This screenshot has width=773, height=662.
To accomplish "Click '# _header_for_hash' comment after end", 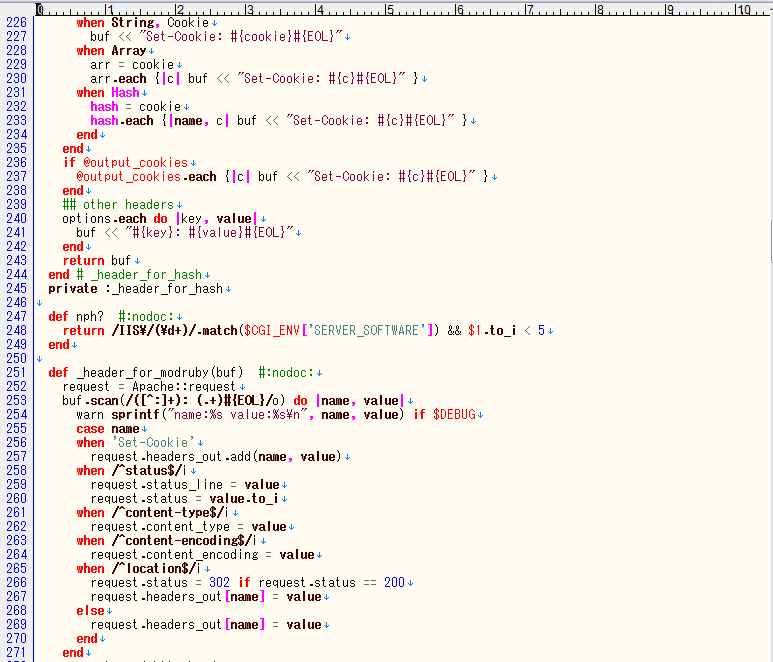I will click(140, 275).
